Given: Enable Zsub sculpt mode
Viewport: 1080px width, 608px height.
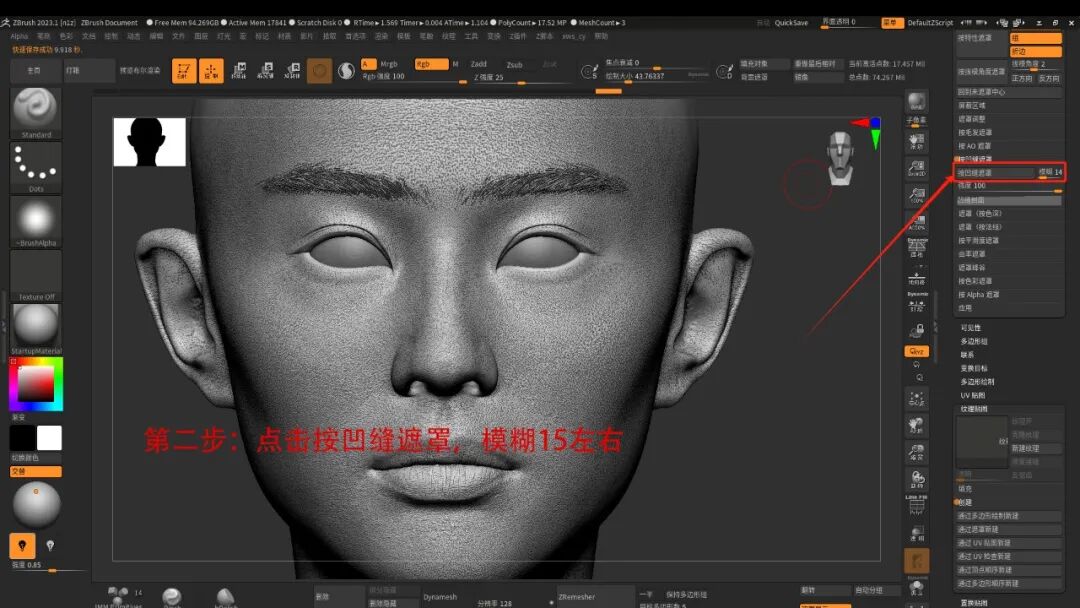Looking at the screenshot, I should tap(515, 65).
